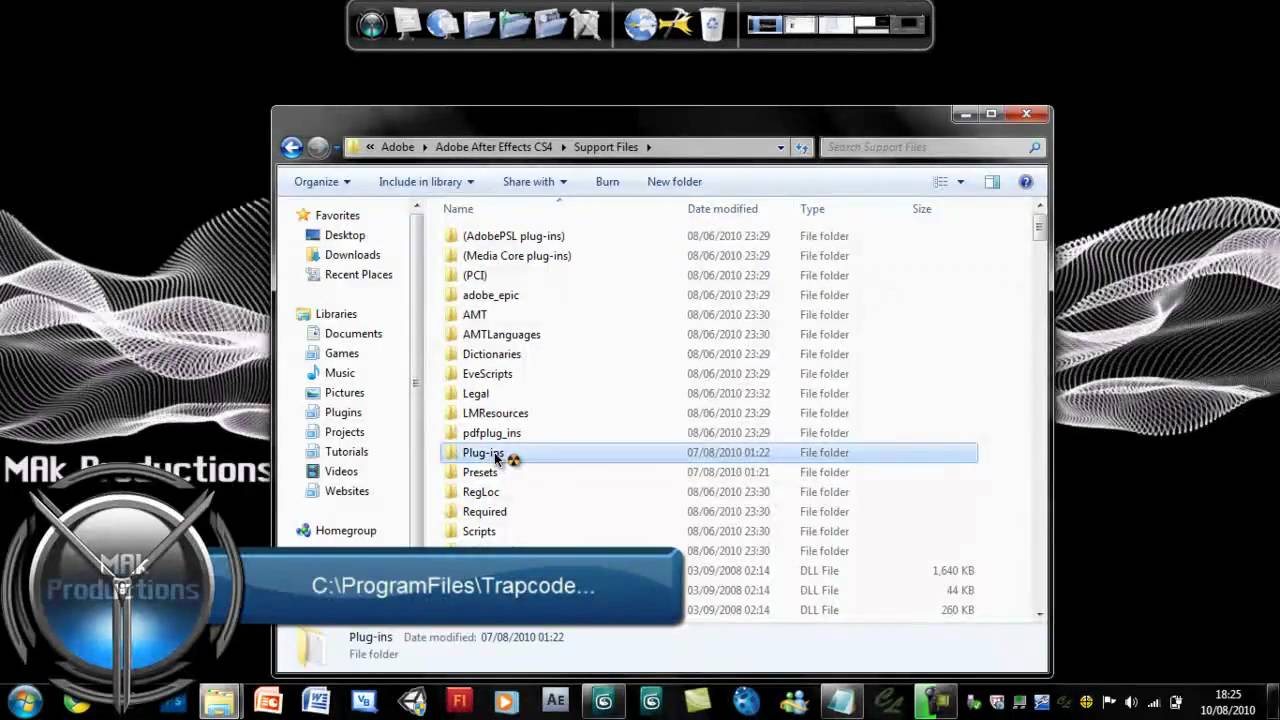
Task: Open the Organize menu
Action: click(x=322, y=182)
